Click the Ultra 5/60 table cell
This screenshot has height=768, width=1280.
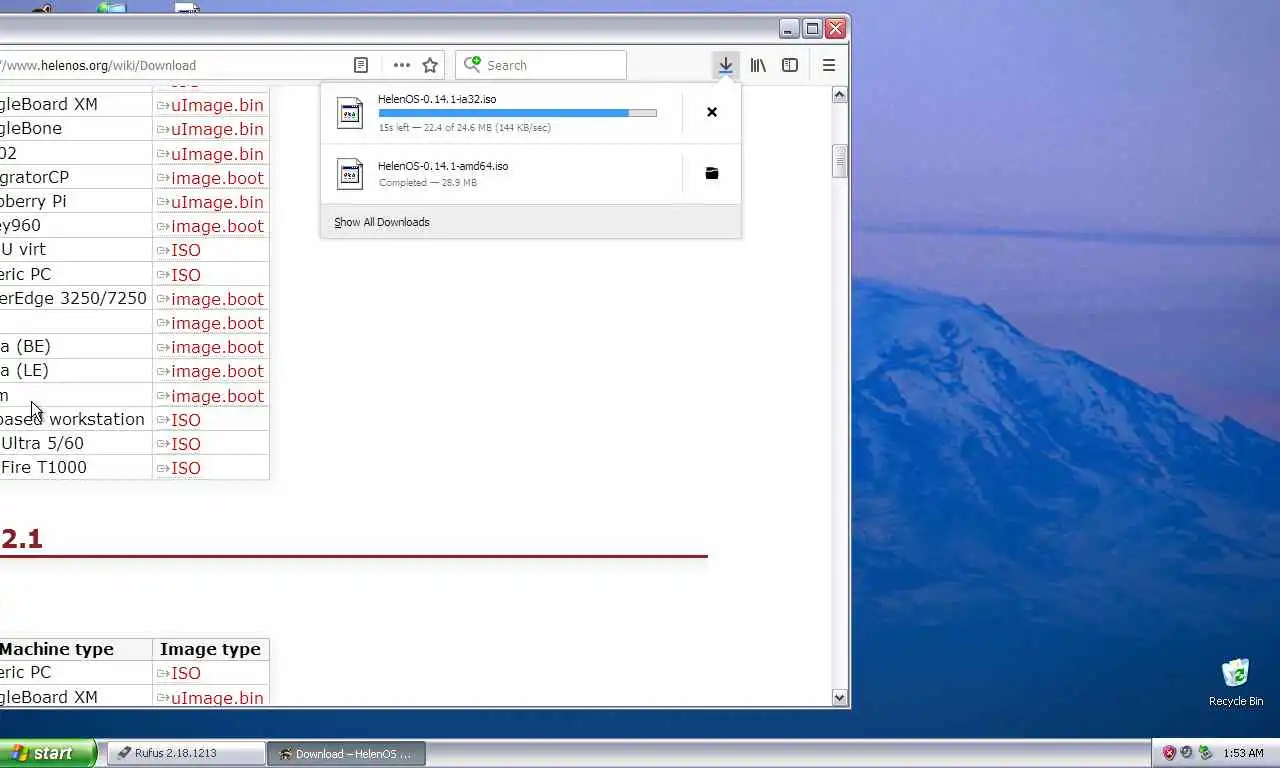point(75,443)
